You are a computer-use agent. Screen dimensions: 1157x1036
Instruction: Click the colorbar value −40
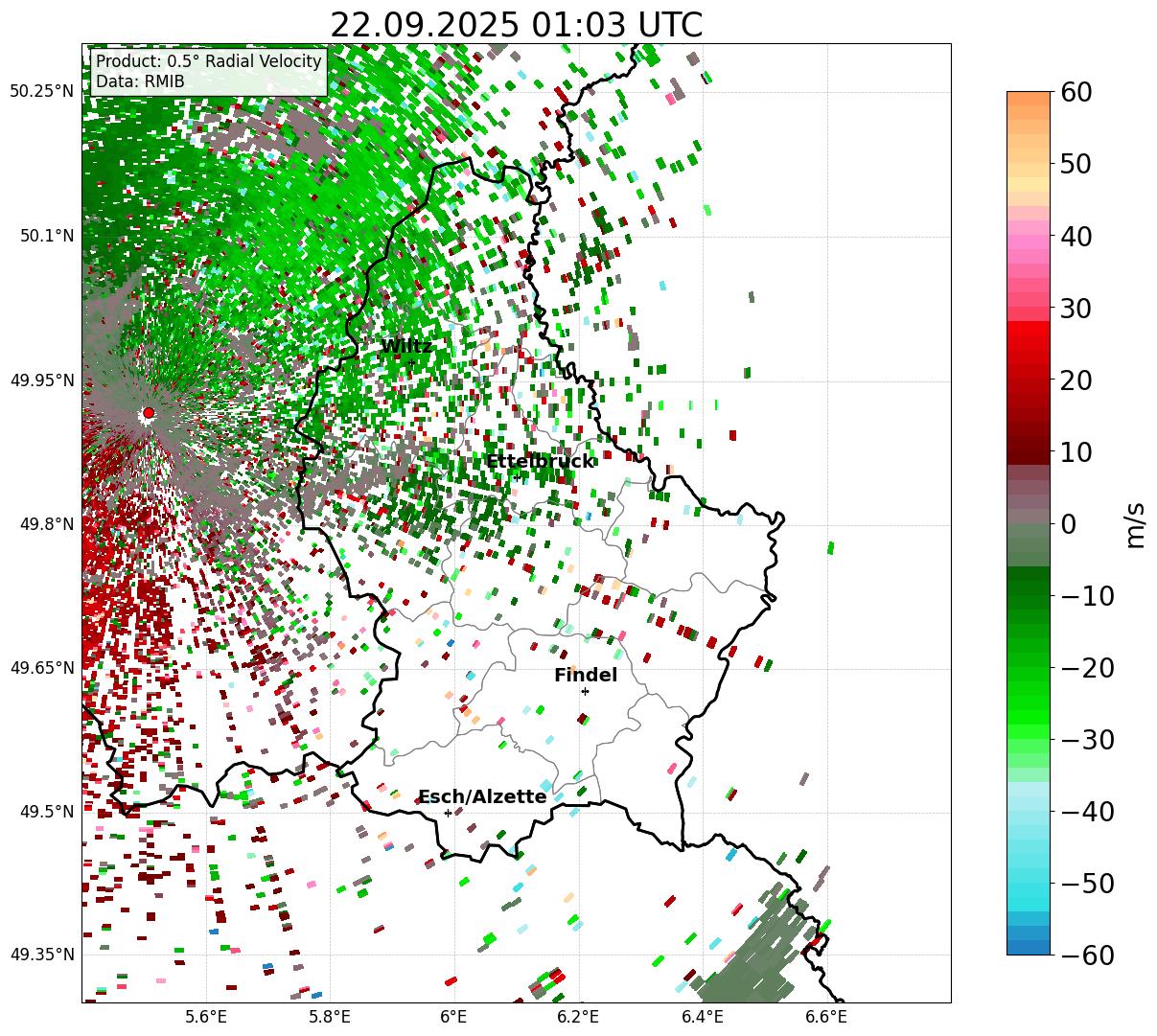pos(1087,811)
